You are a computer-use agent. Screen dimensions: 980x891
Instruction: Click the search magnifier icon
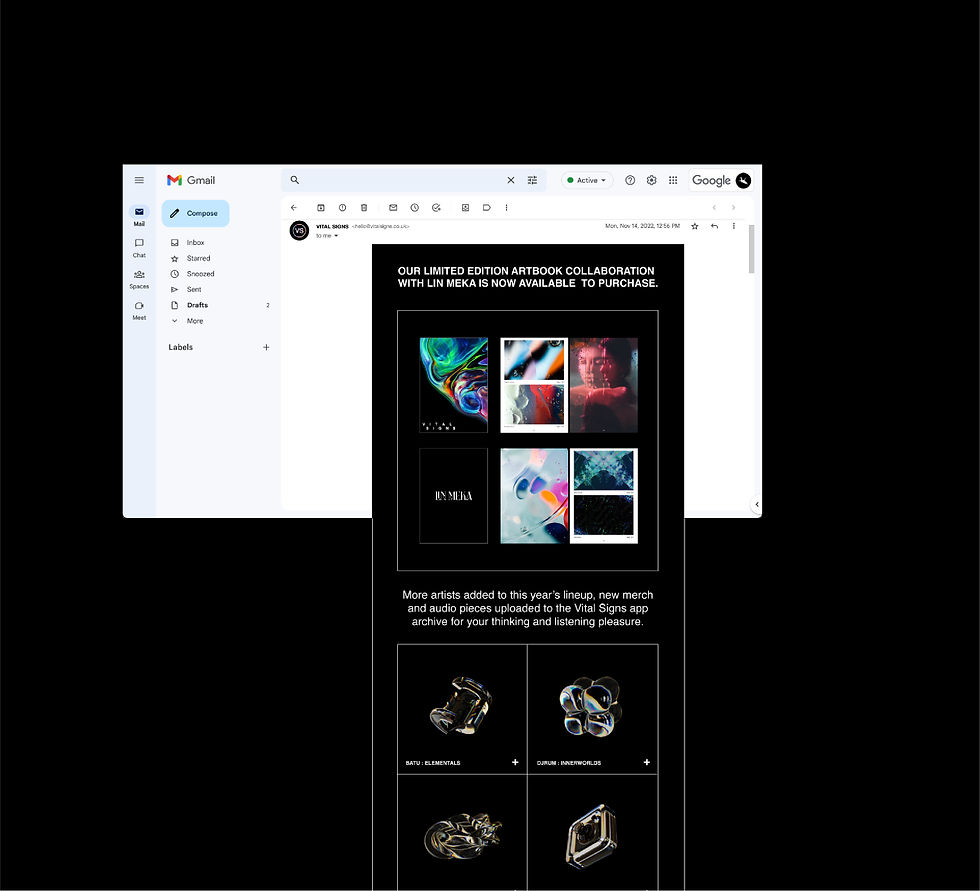(x=294, y=180)
